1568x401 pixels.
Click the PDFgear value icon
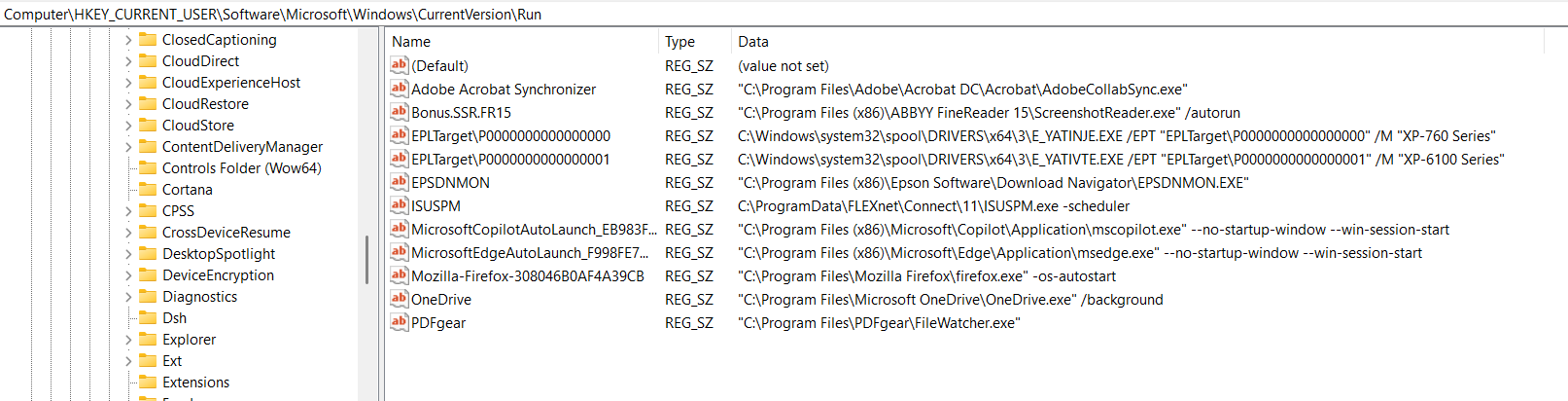click(x=400, y=322)
